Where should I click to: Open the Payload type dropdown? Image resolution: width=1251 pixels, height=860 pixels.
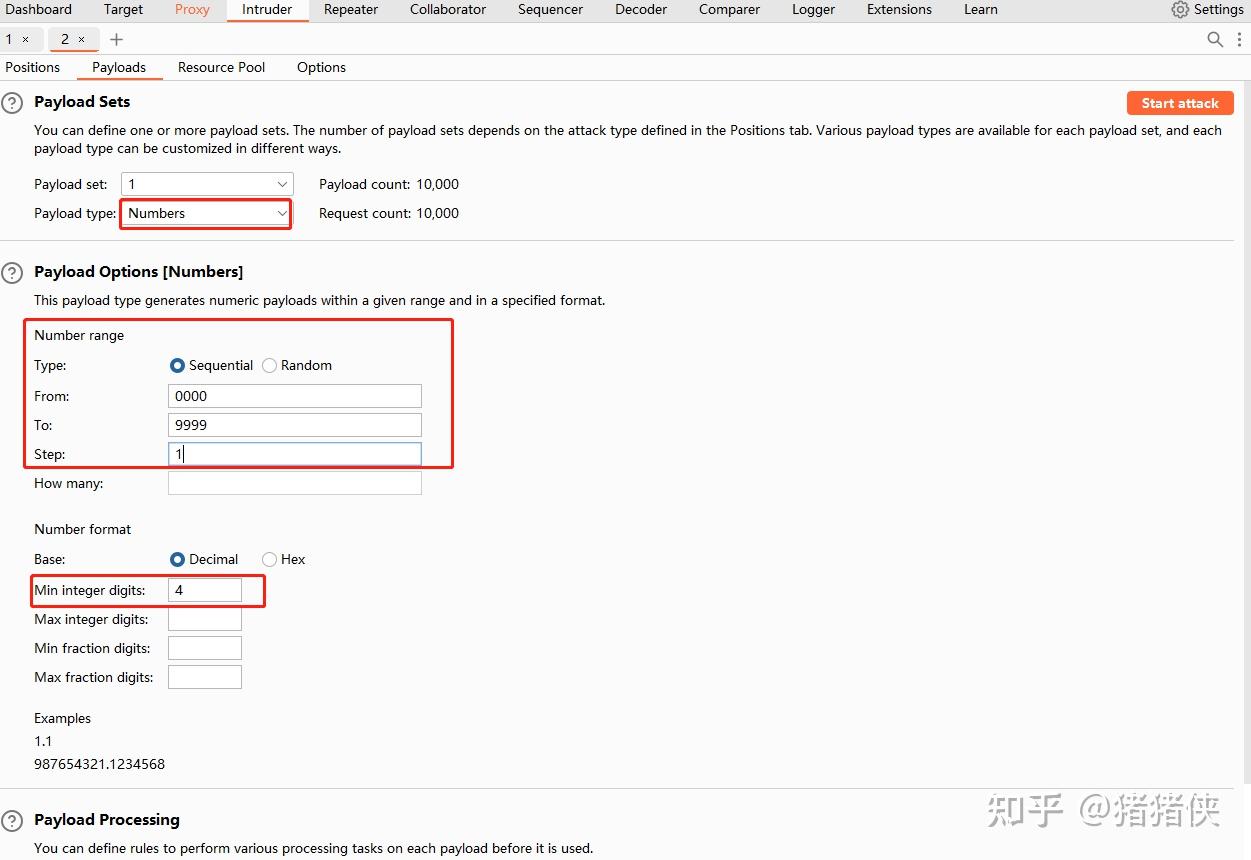(x=205, y=213)
